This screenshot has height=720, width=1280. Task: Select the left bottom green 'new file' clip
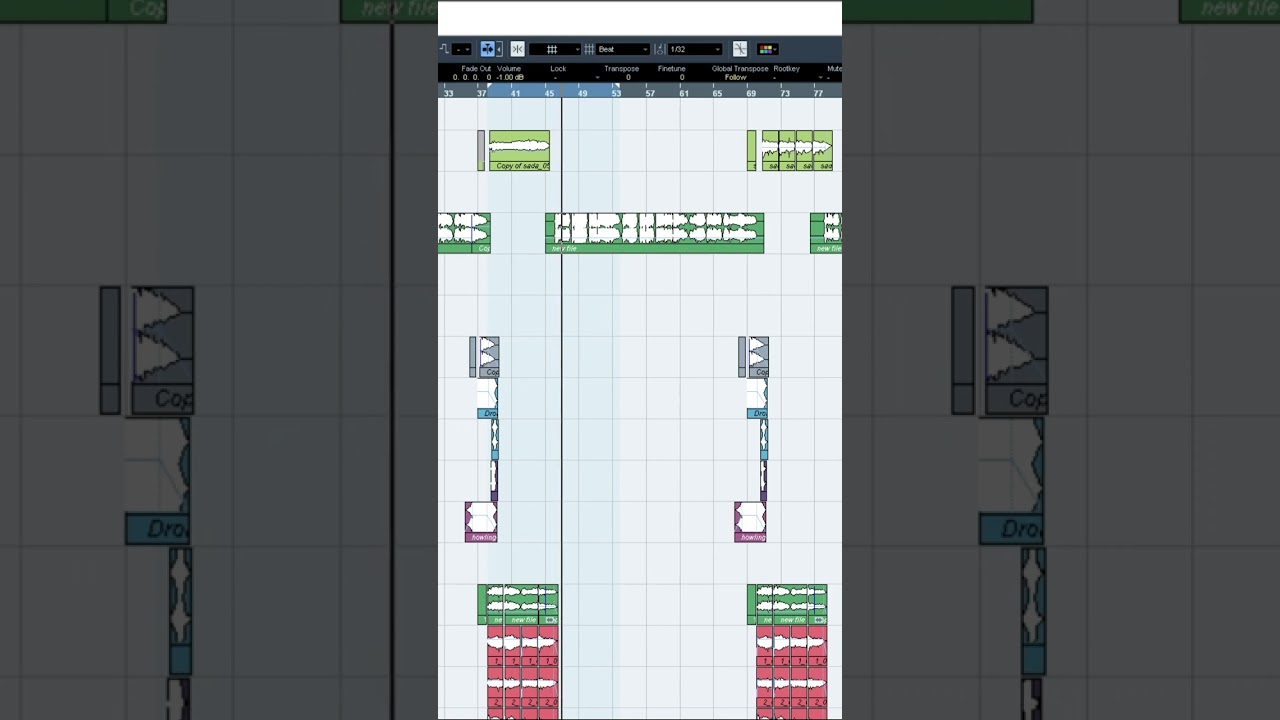518,605
